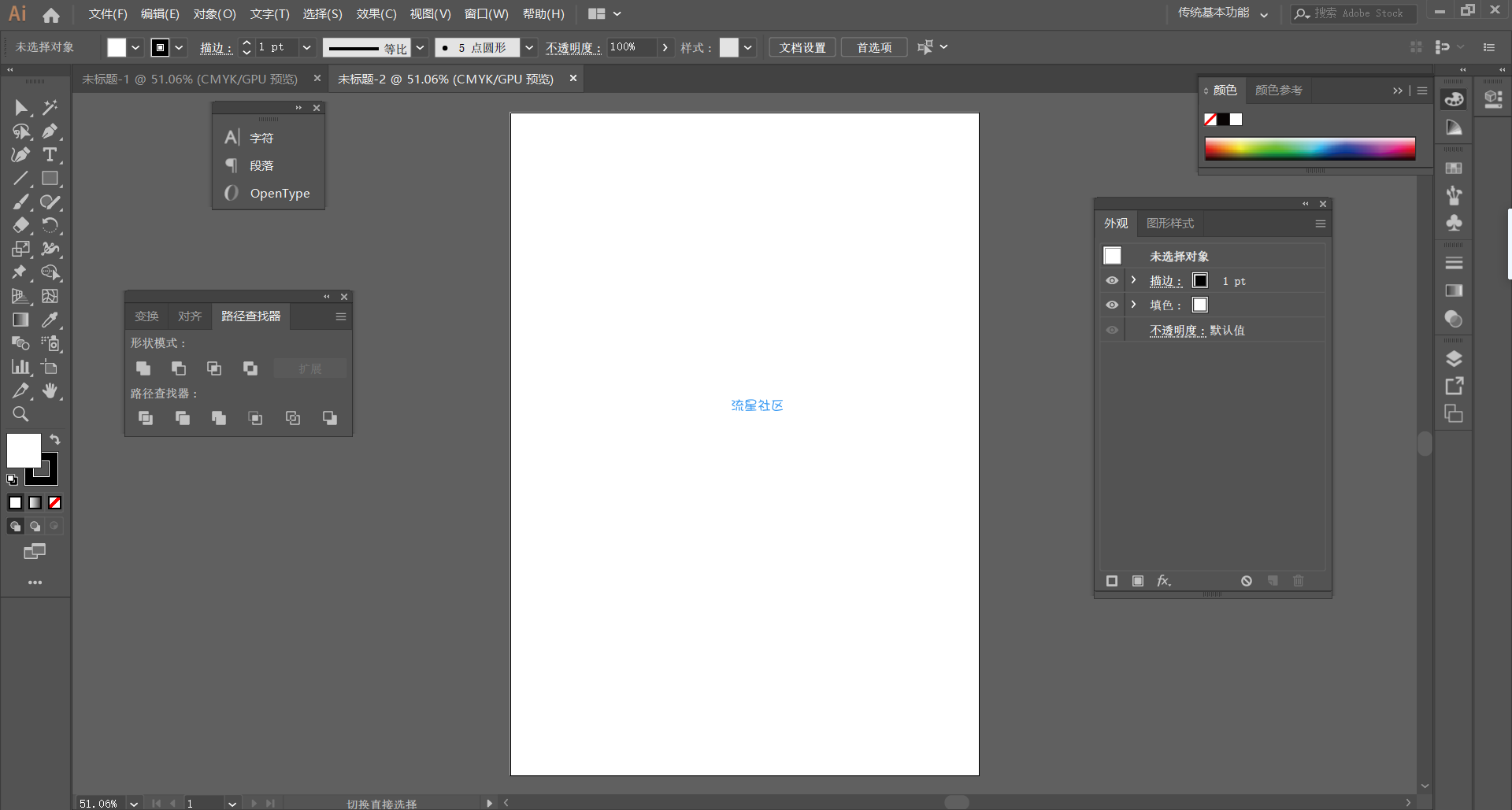
Task: Open stroke color dropdown in control bar
Action: 180,47
